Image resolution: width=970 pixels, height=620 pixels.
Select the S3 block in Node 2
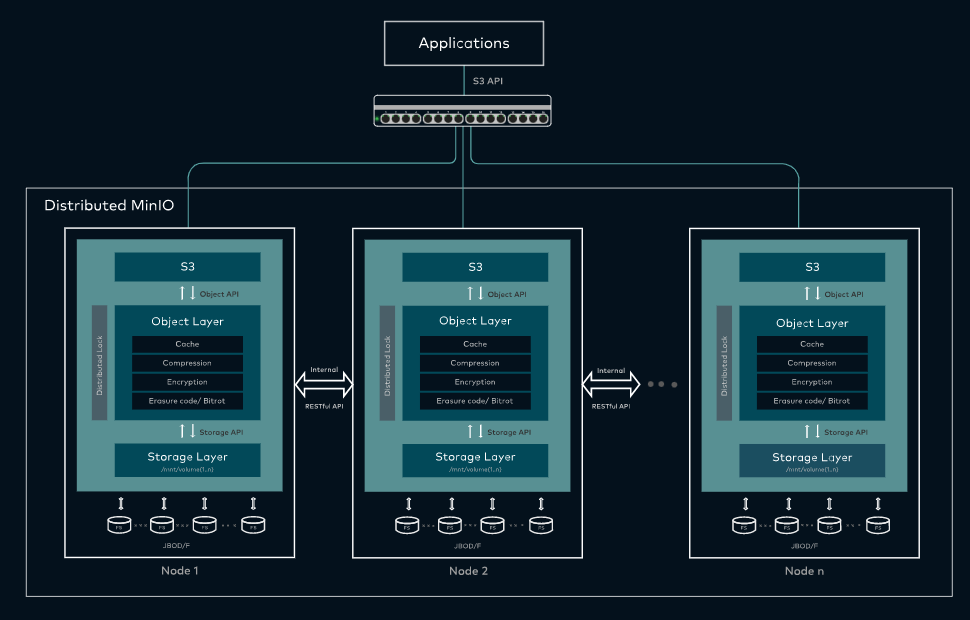475,267
